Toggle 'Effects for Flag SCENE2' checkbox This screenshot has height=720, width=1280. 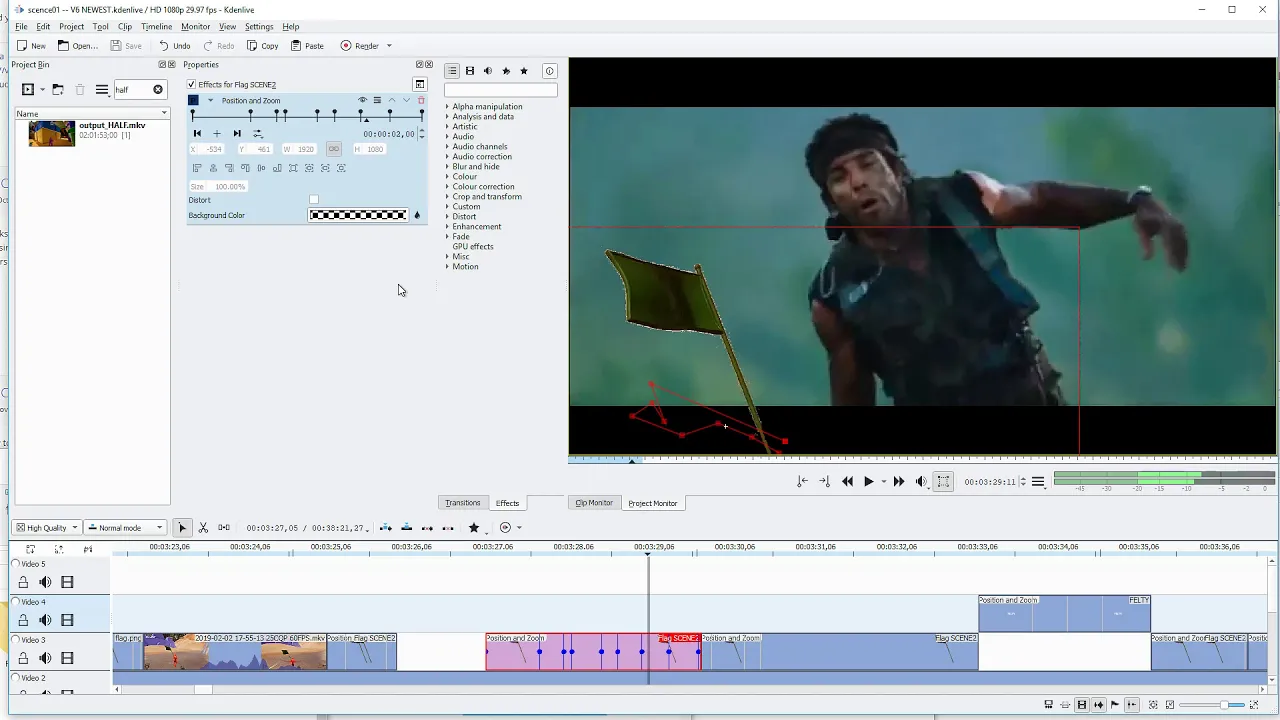(192, 85)
